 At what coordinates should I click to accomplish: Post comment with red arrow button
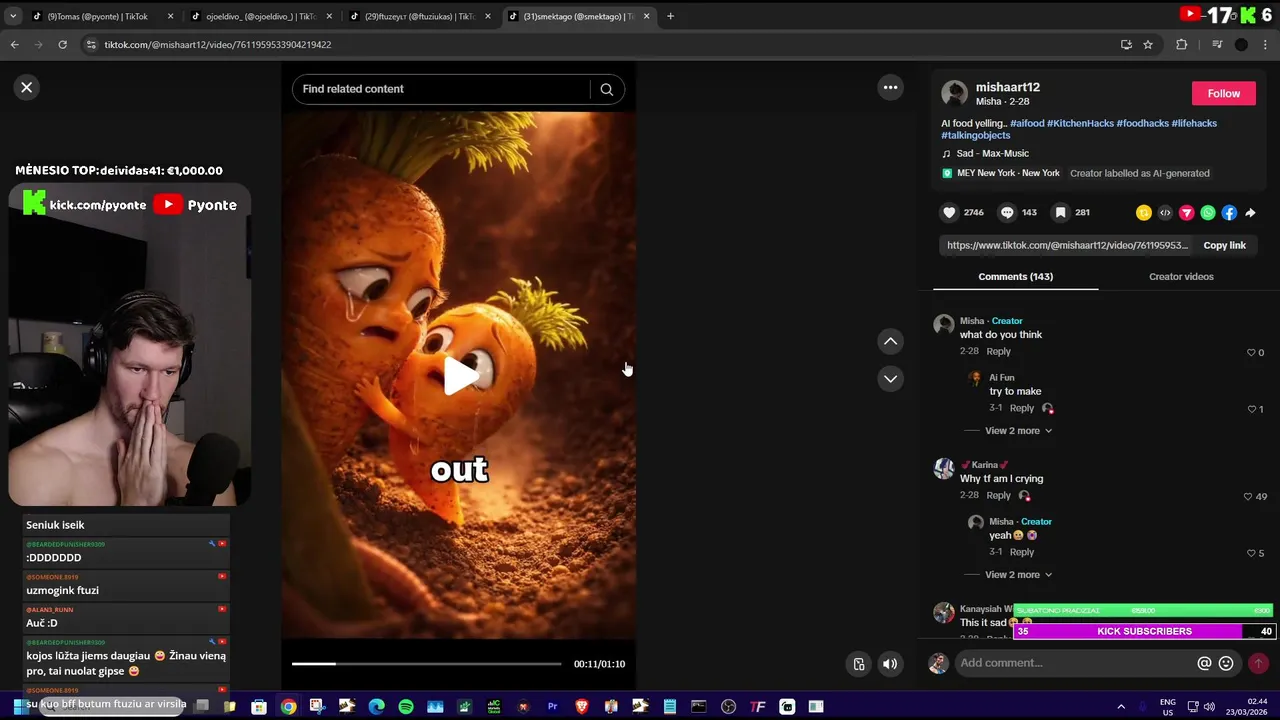point(1258,663)
